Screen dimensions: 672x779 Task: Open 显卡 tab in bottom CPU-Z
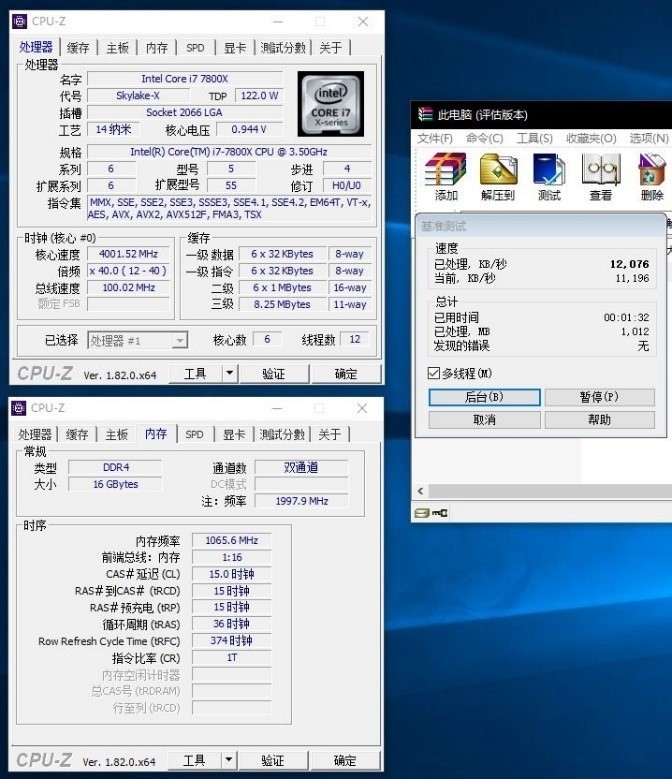pyautogui.click(x=234, y=434)
